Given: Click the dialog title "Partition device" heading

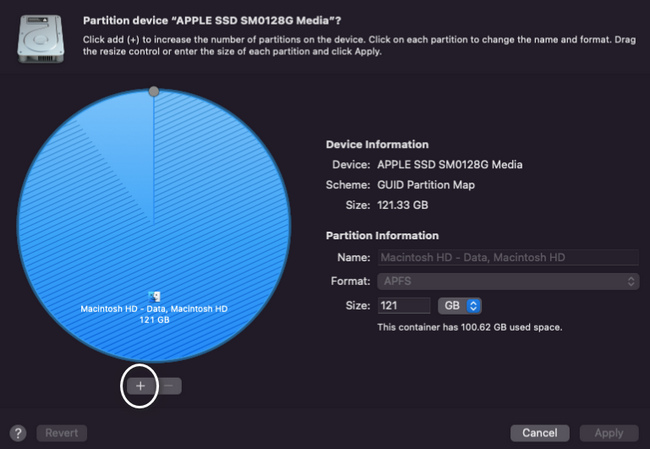Looking at the screenshot, I should (212, 21).
